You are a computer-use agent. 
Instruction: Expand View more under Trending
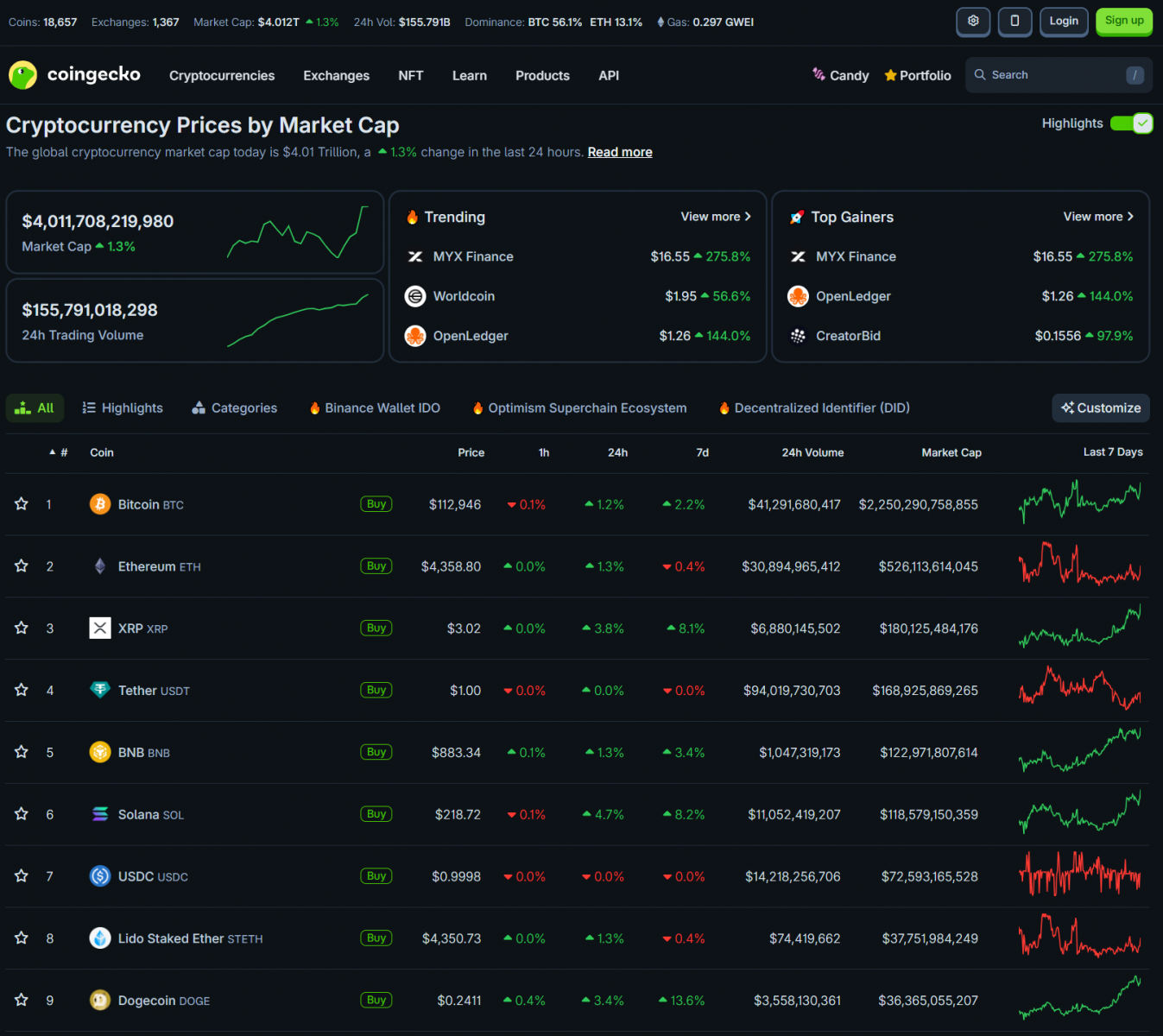pos(715,217)
